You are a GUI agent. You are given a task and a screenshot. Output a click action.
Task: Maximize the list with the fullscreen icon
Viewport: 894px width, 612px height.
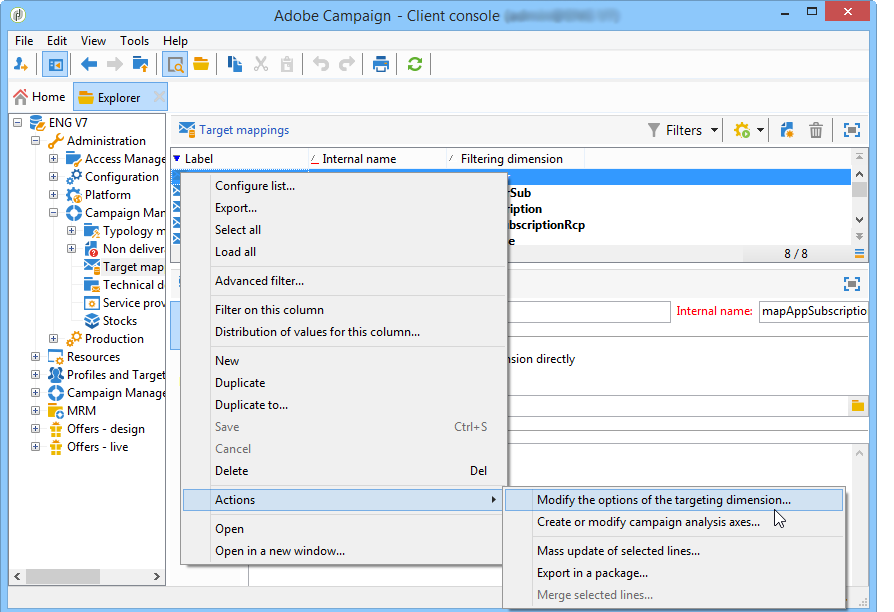[x=852, y=130]
